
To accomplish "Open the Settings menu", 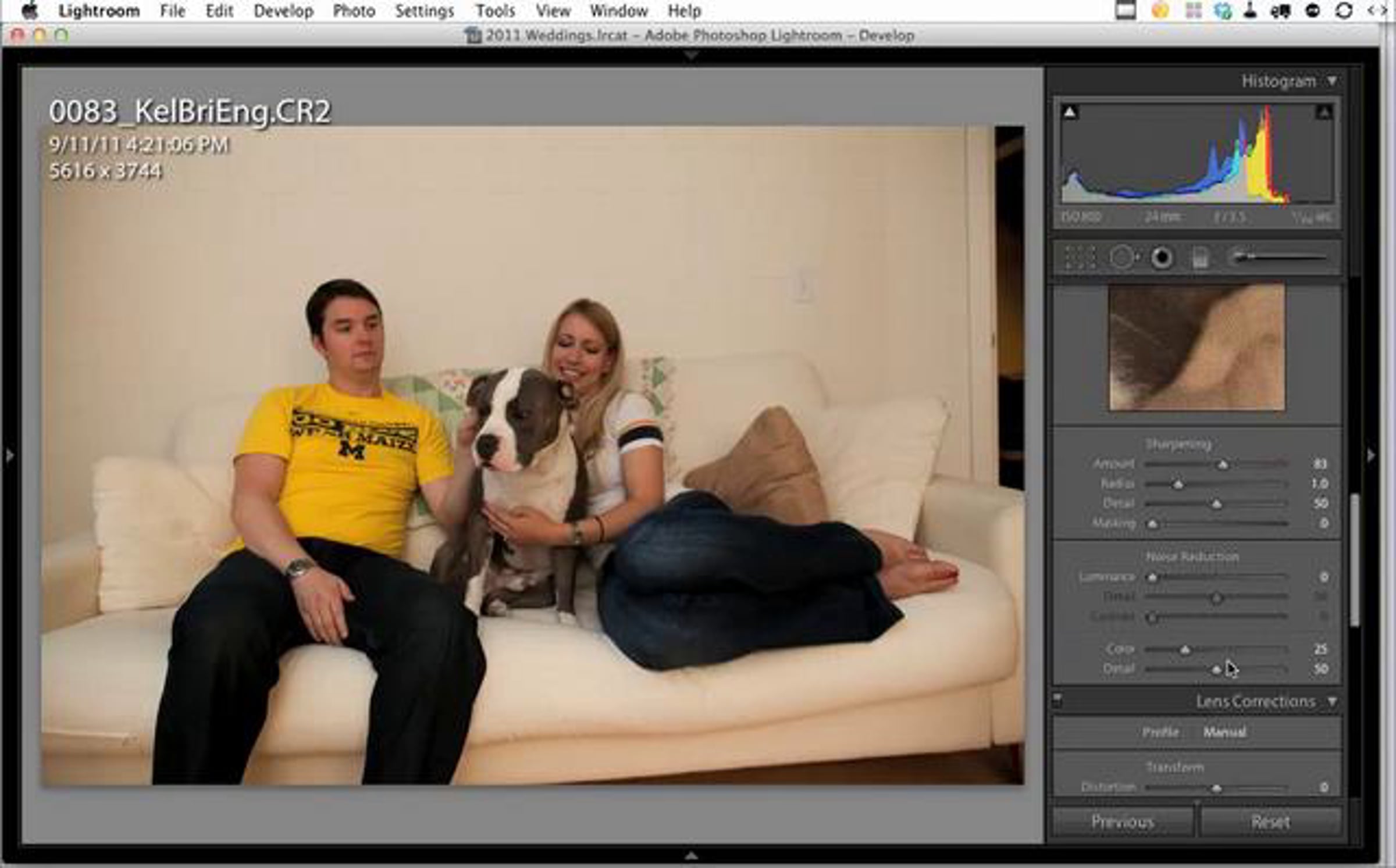I will point(424,10).
